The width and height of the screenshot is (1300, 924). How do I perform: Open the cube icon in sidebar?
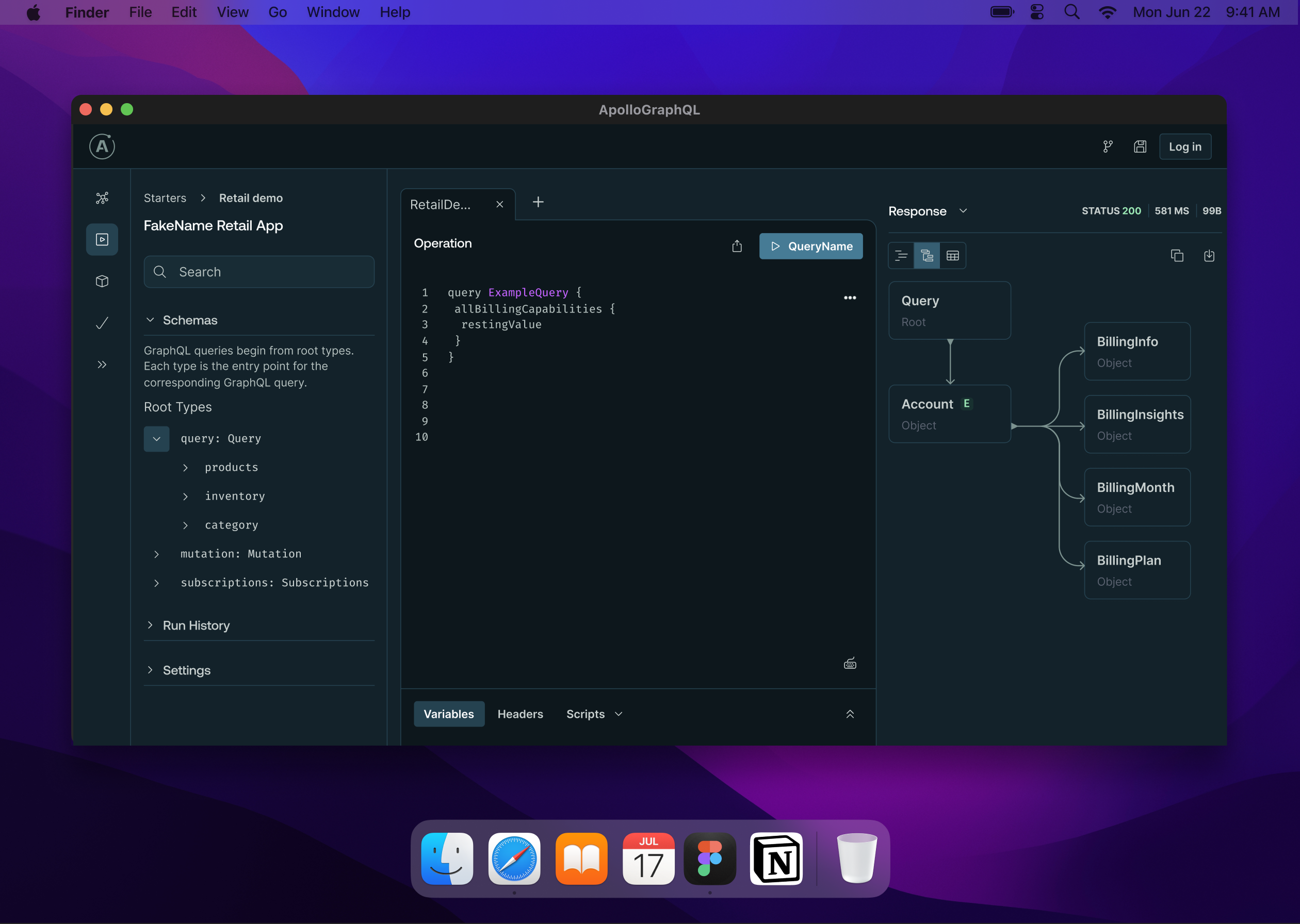click(102, 281)
